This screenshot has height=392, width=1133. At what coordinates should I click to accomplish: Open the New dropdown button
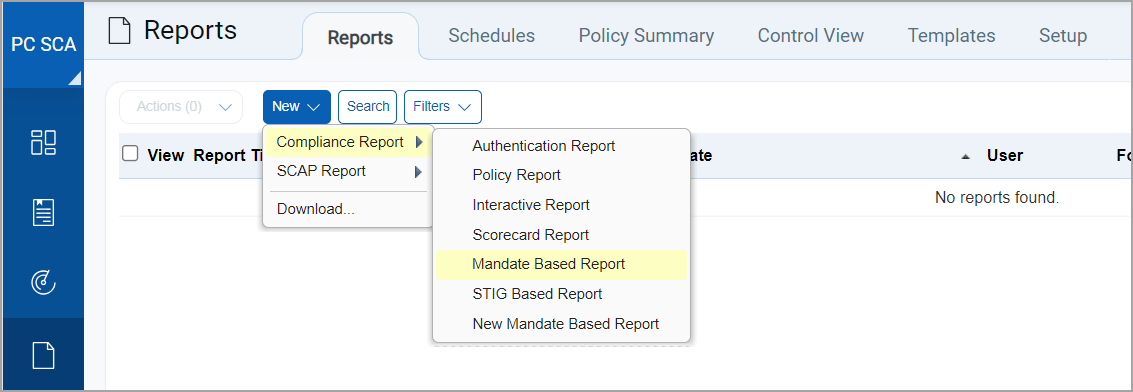(x=296, y=107)
